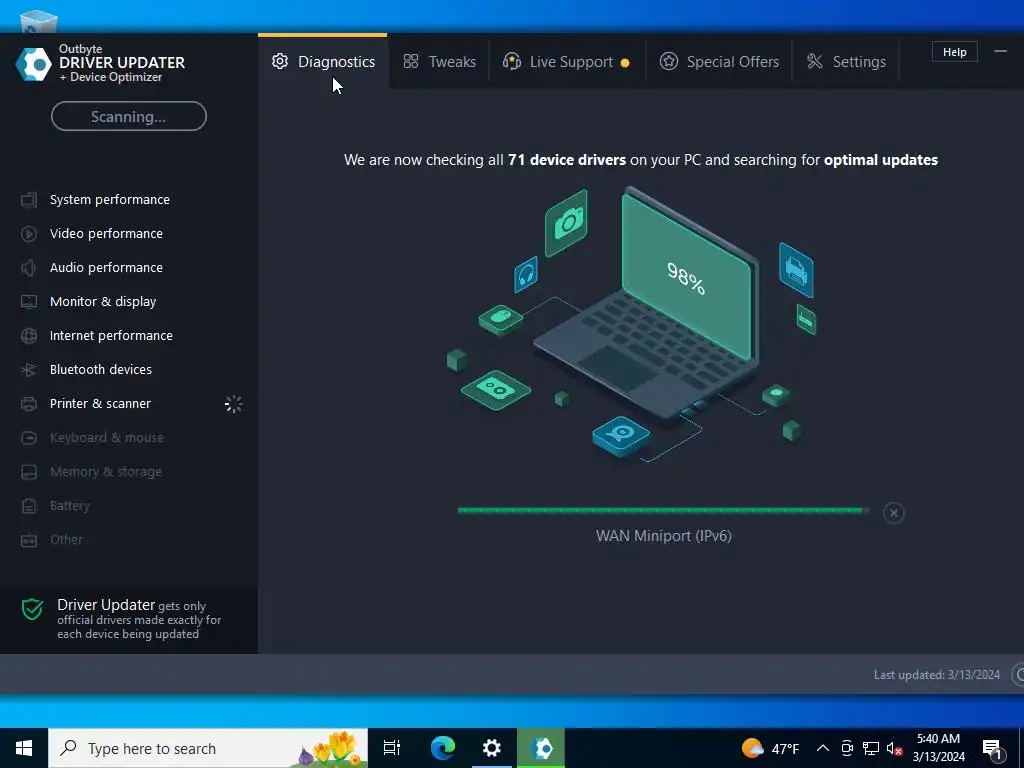Click the Bluetooth devices icon
Screen dimensions: 1024x768
click(x=29, y=370)
